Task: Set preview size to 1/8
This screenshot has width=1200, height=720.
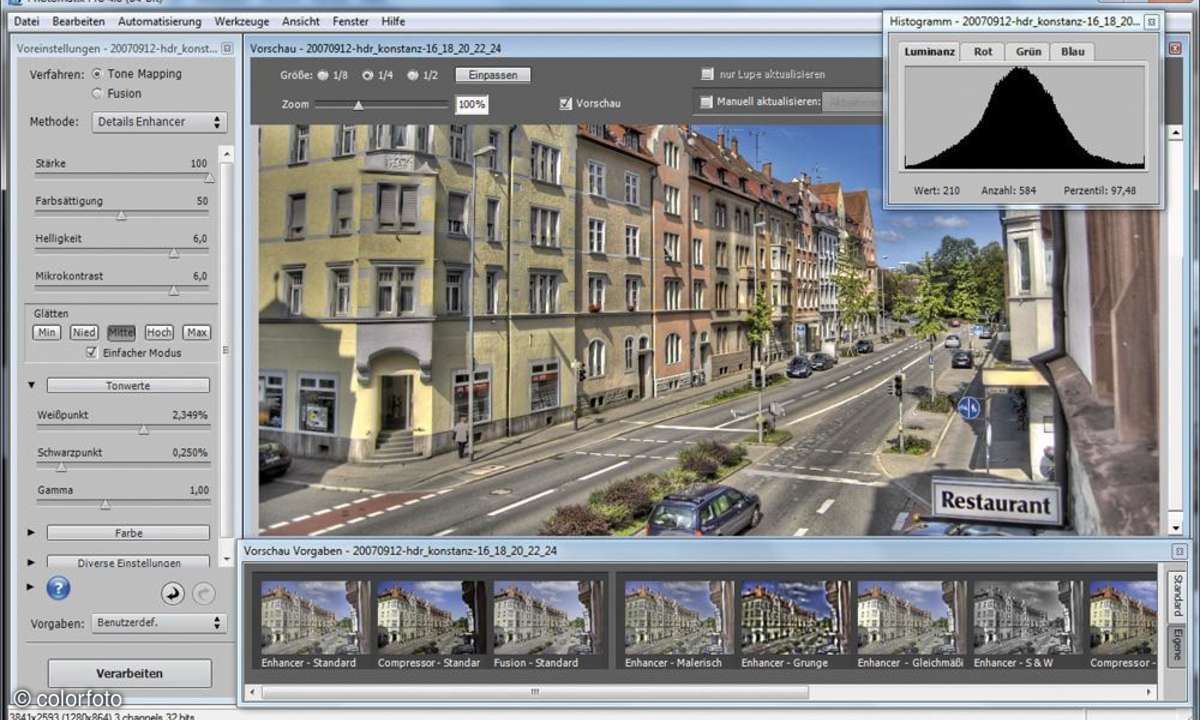Action: (x=323, y=75)
